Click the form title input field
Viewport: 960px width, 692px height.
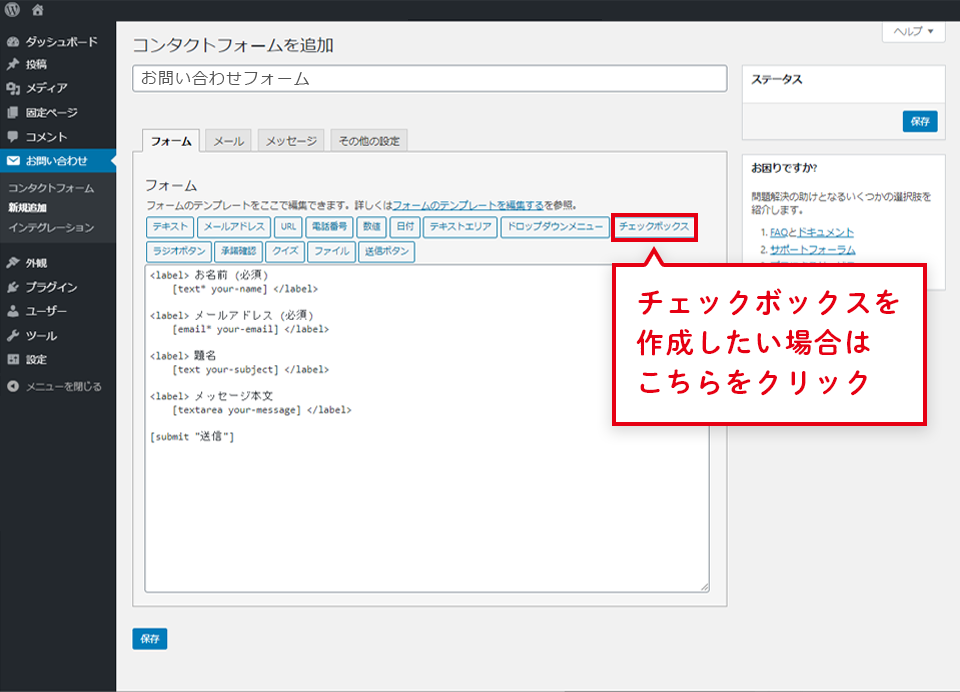point(429,78)
